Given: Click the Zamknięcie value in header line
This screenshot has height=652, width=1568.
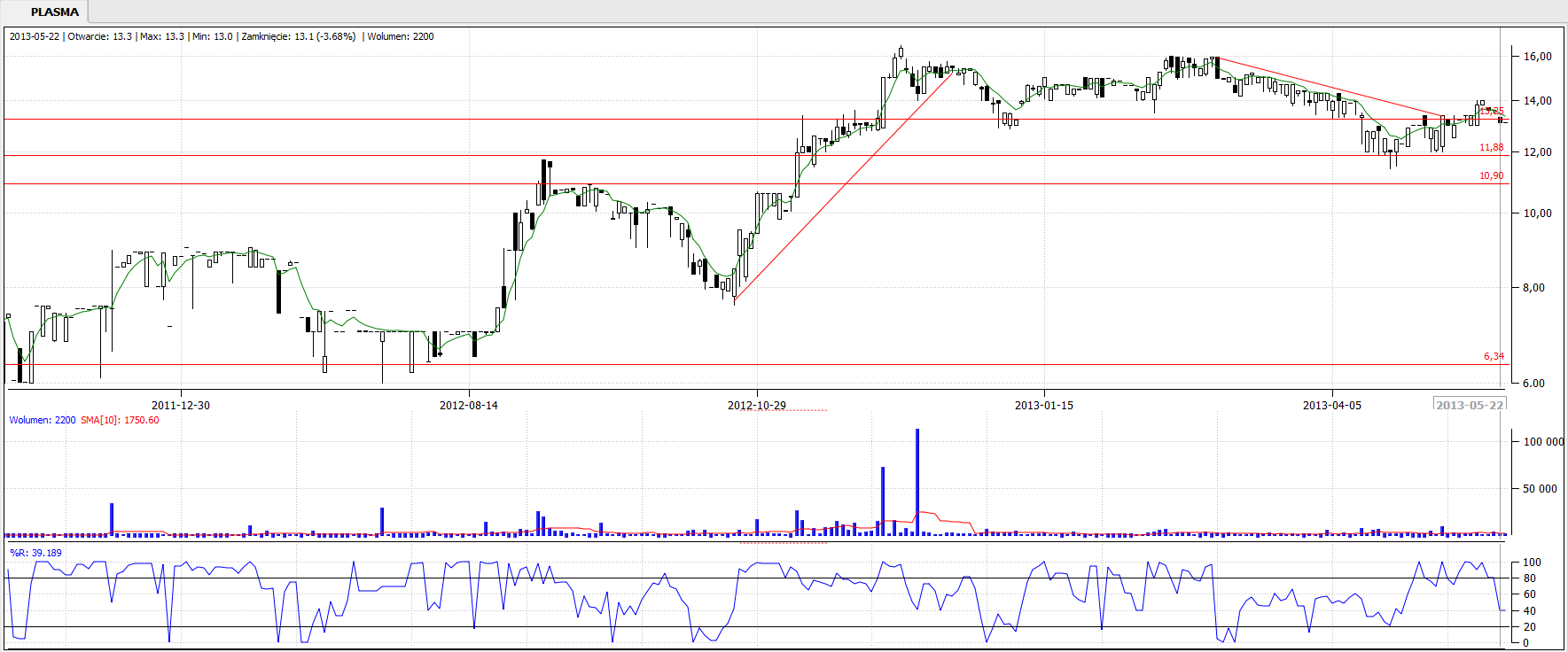Looking at the screenshot, I should [298, 36].
